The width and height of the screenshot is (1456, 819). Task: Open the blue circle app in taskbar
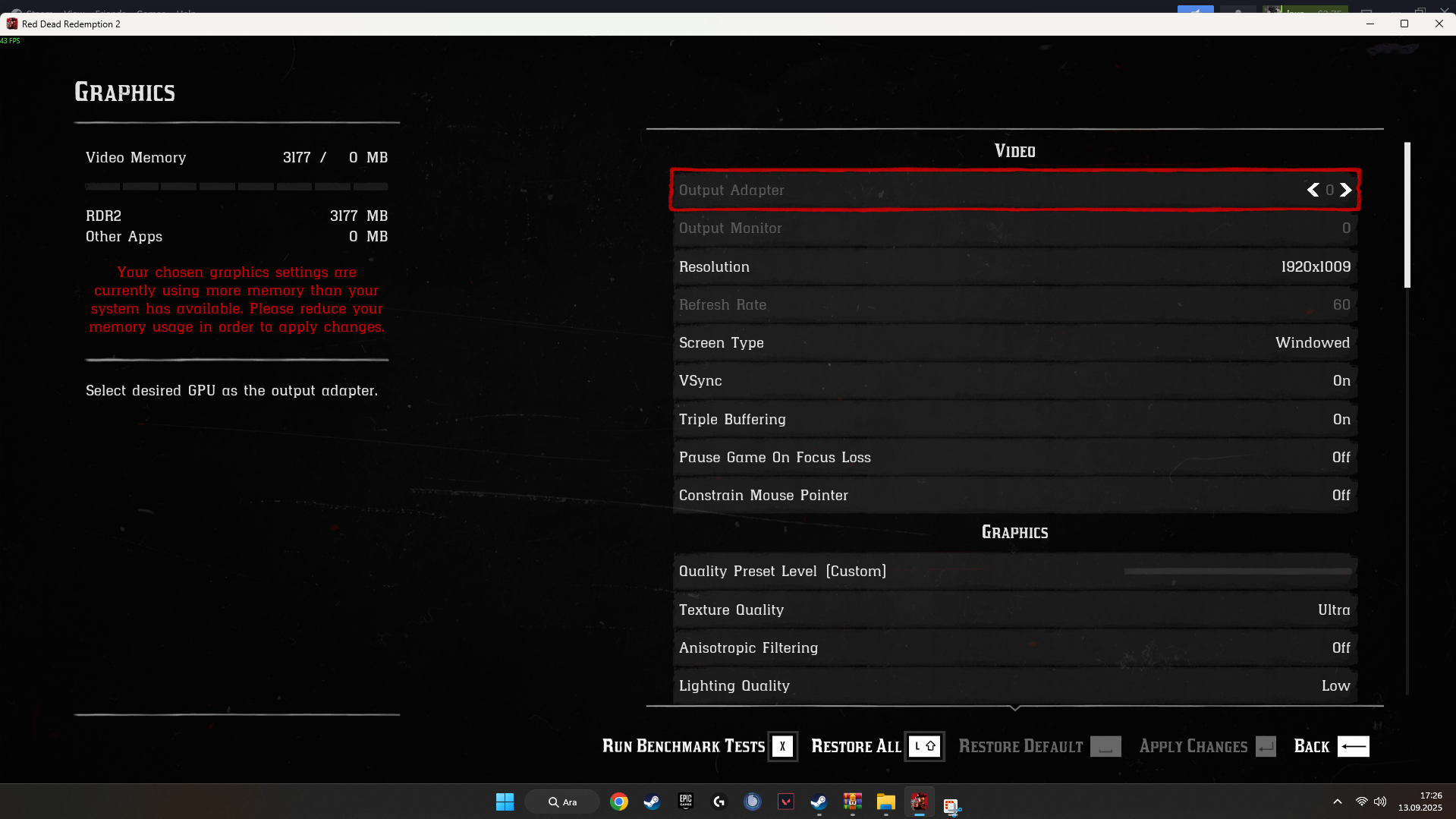click(x=753, y=802)
